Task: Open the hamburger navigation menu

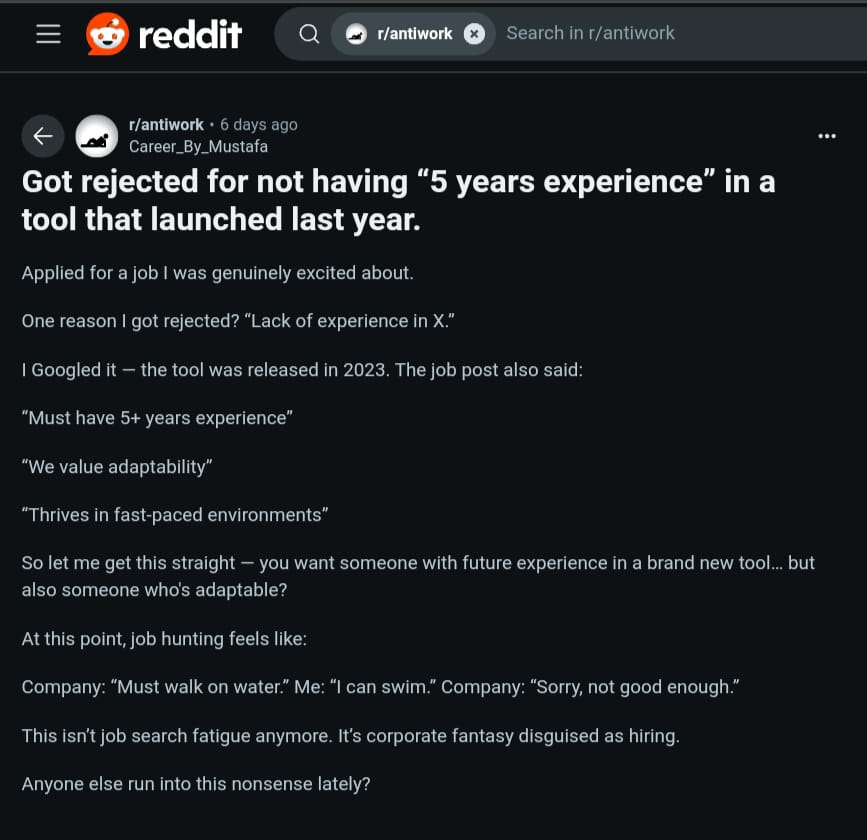Action: pos(49,34)
